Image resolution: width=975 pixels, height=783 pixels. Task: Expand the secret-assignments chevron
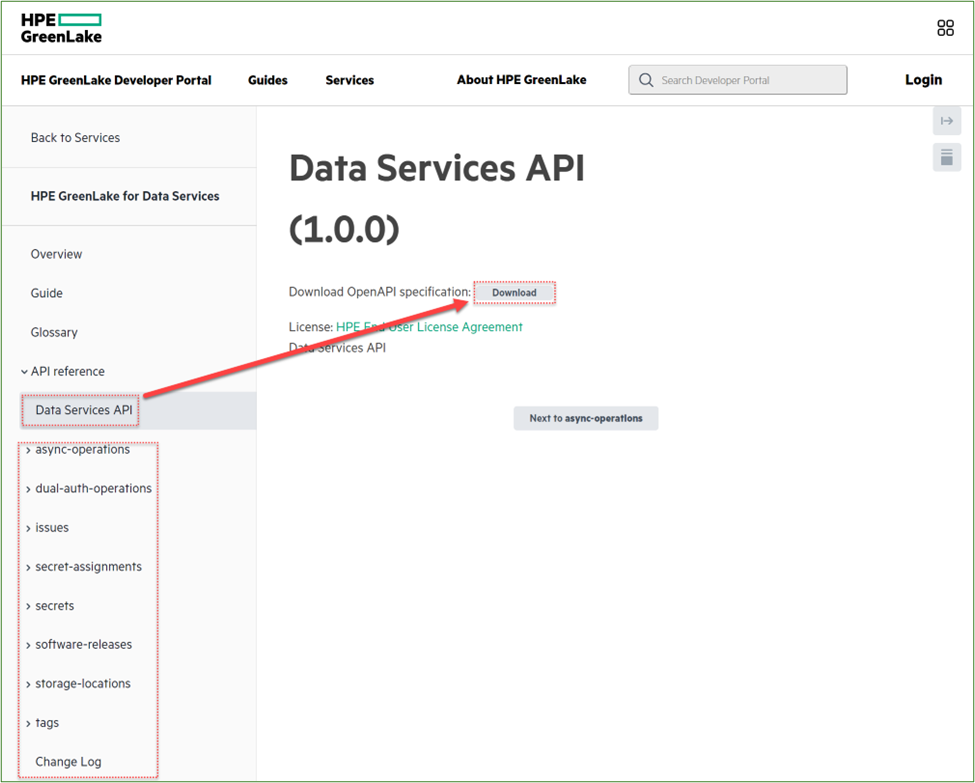click(x=28, y=568)
